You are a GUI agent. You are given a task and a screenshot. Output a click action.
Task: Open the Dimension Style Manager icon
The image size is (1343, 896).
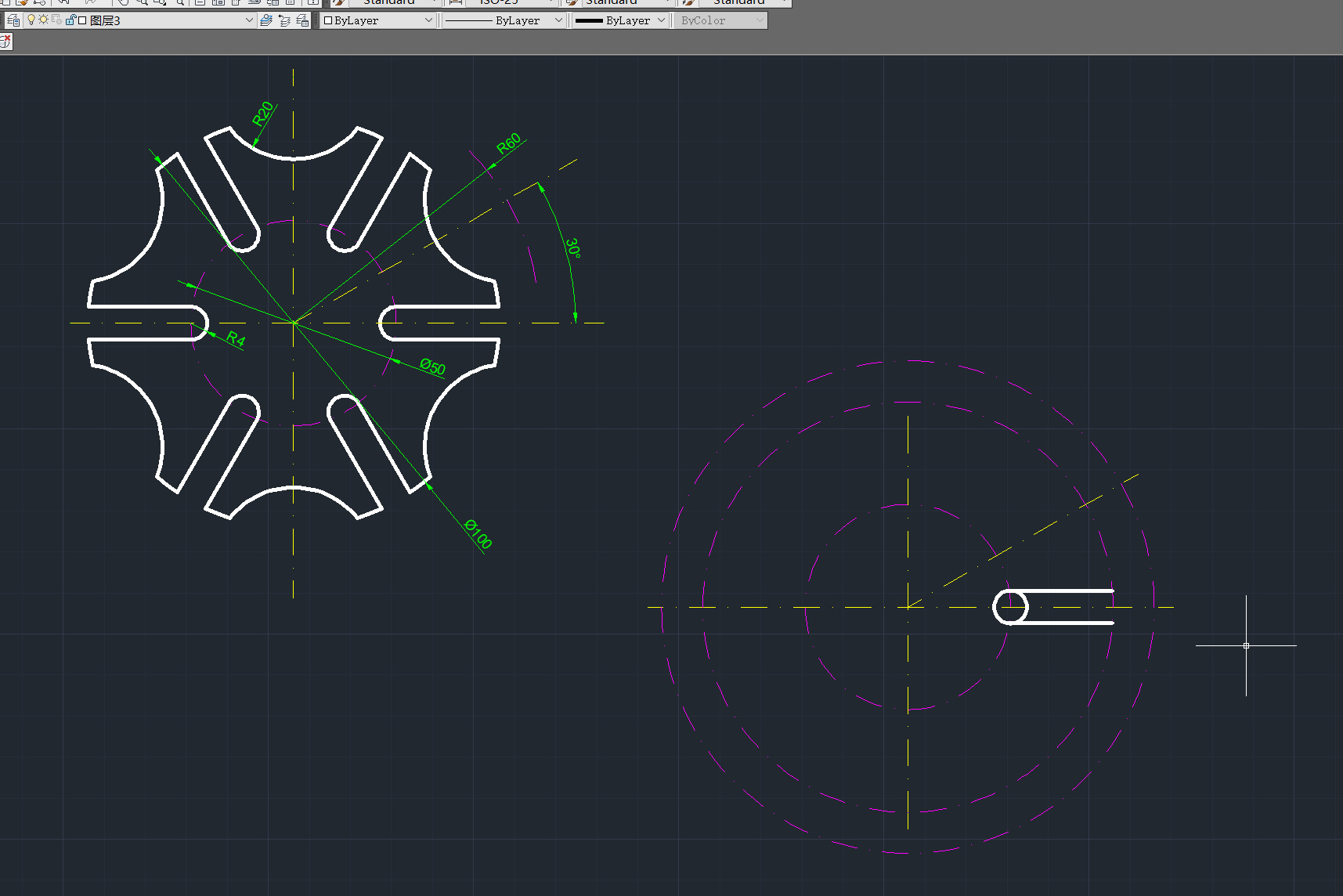click(x=454, y=3)
